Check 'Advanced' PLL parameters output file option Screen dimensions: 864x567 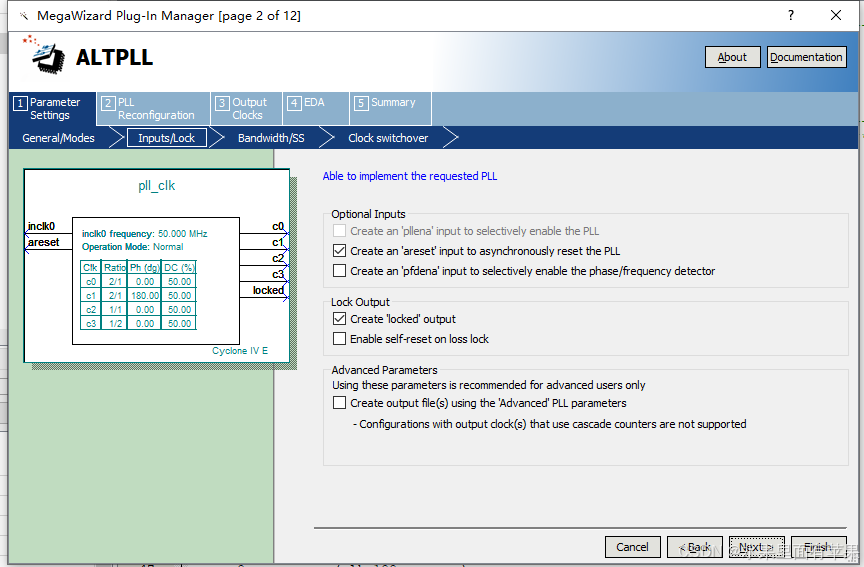point(339,403)
